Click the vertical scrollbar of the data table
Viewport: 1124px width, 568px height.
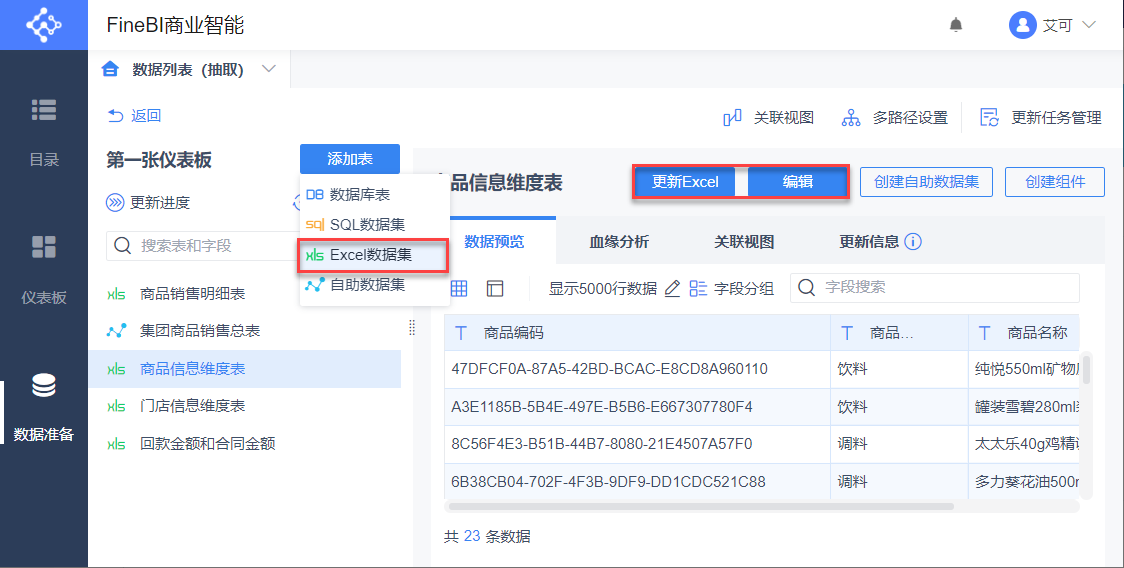point(1087,370)
